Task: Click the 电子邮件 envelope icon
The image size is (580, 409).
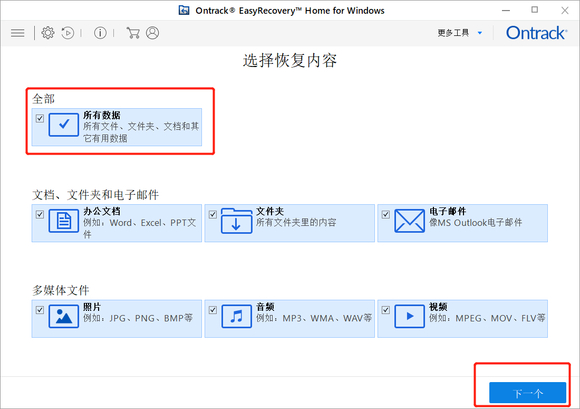Action: point(409,221)
